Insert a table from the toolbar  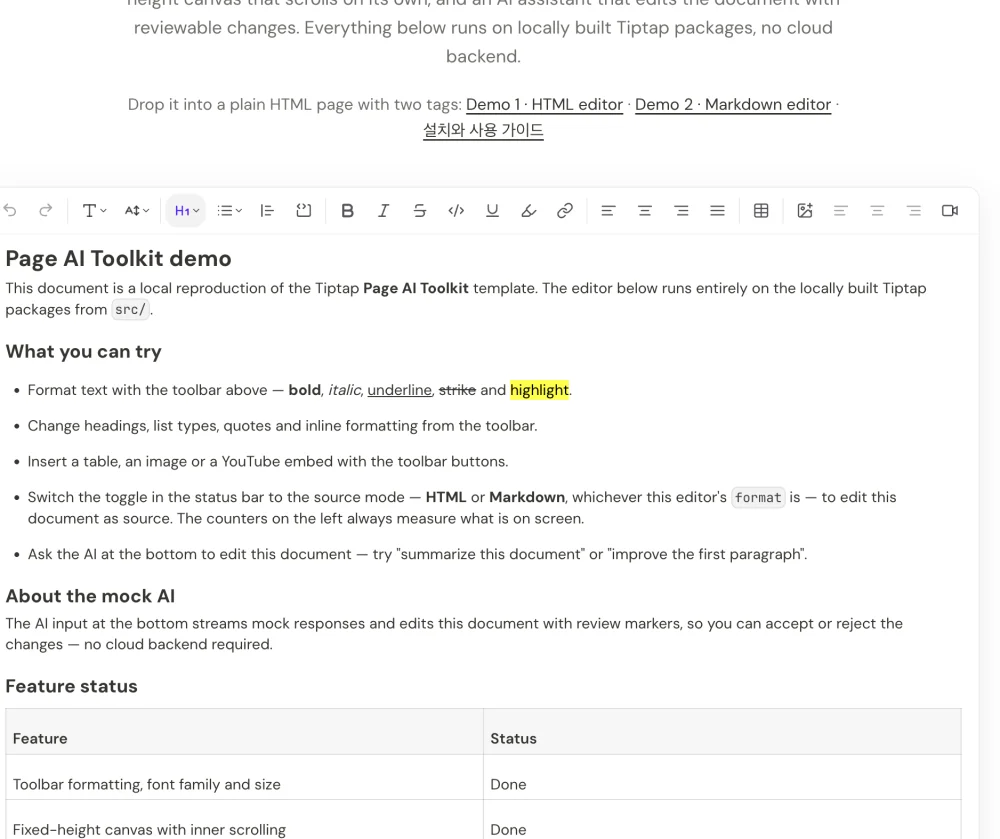pos(761,210)
